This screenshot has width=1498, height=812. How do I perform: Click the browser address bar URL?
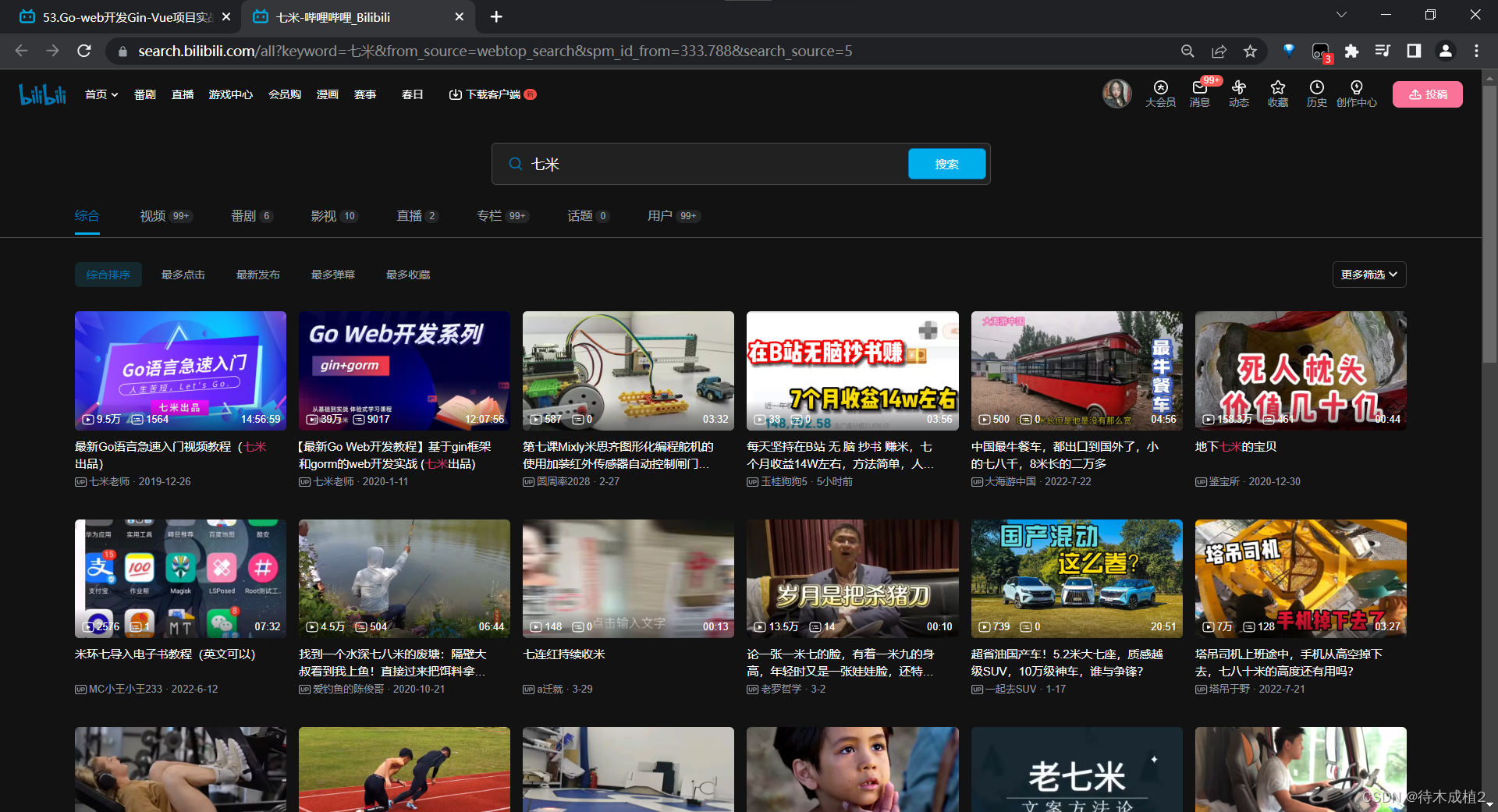[495, 51]
